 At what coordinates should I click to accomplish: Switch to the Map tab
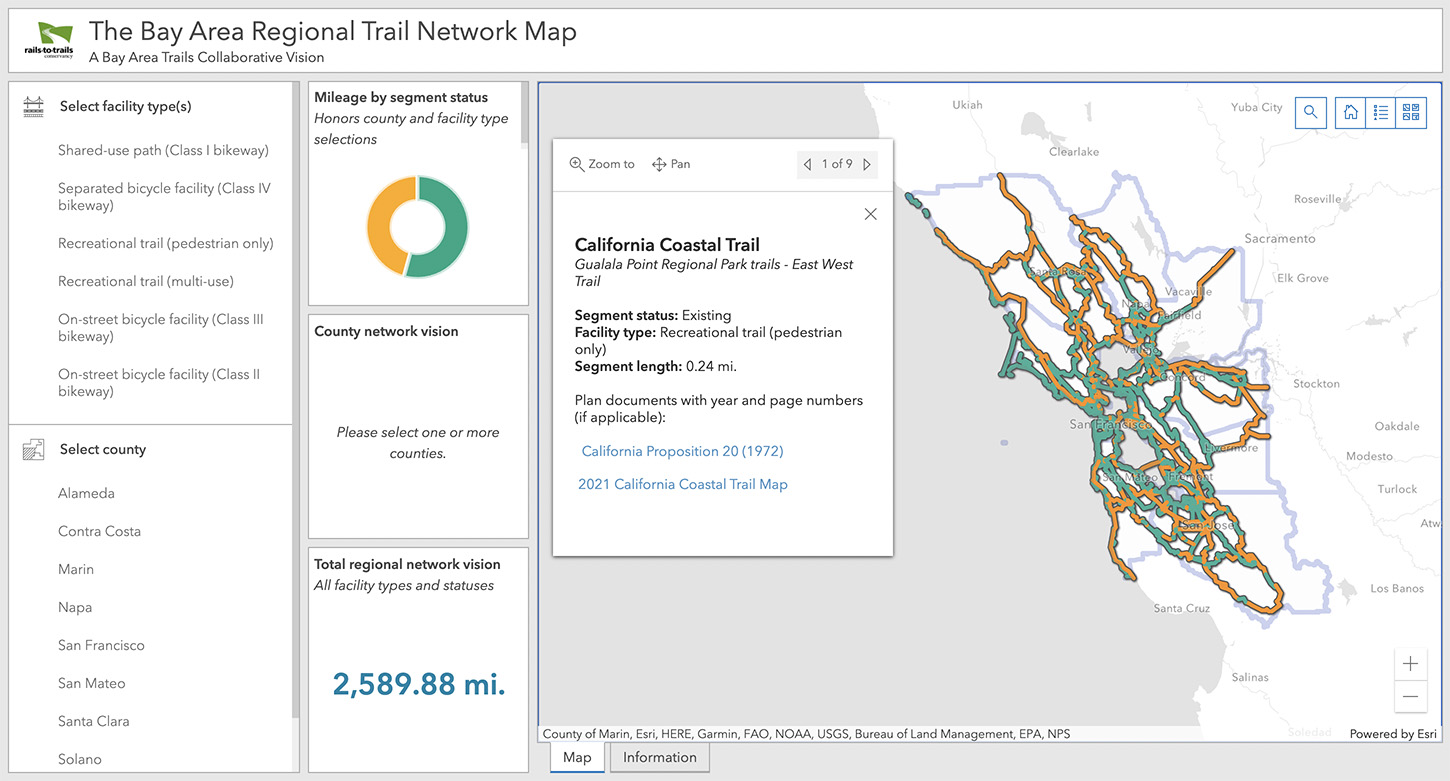pyautogui.click(x=576, y=757)
